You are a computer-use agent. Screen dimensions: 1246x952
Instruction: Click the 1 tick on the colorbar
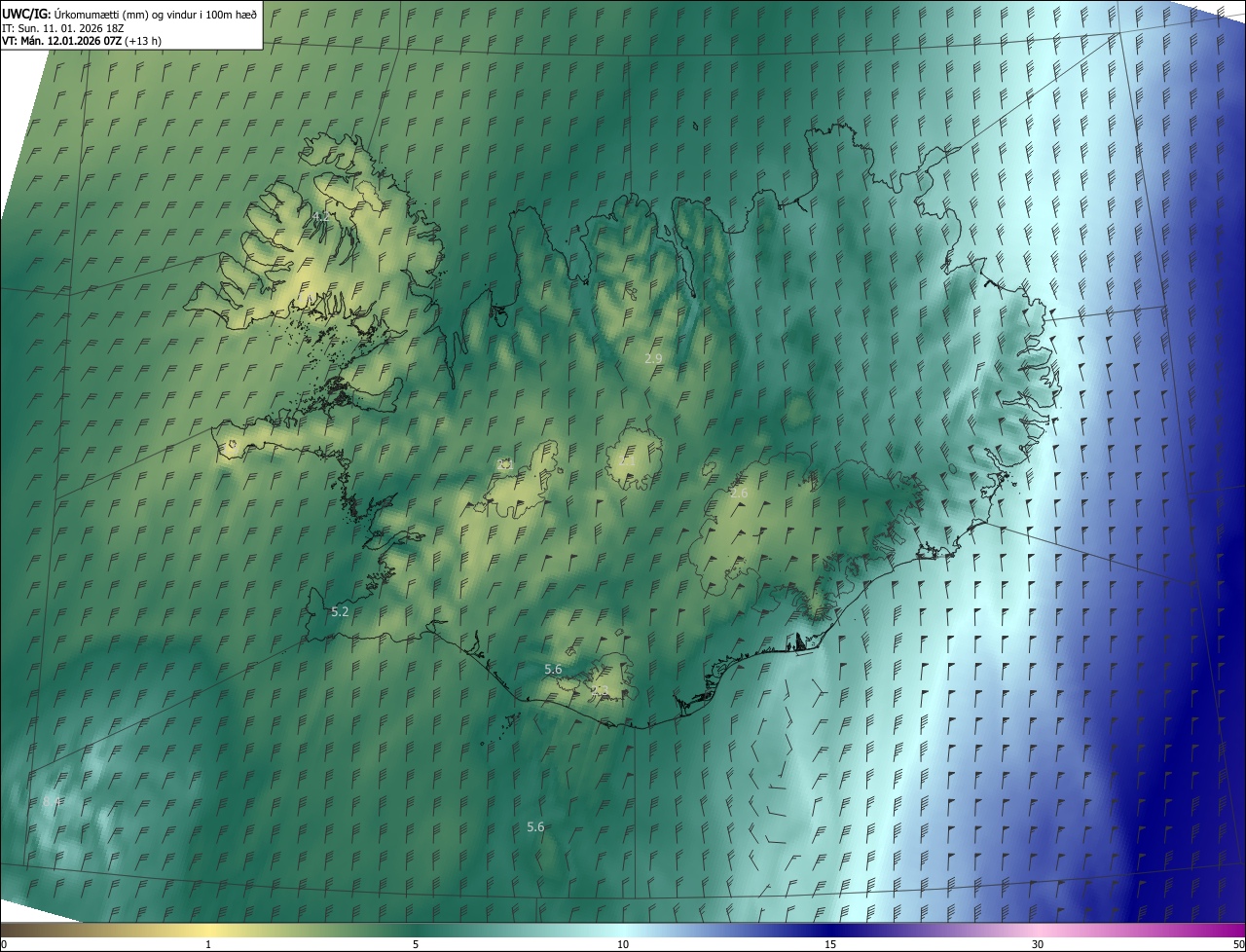tap(208, 944)
